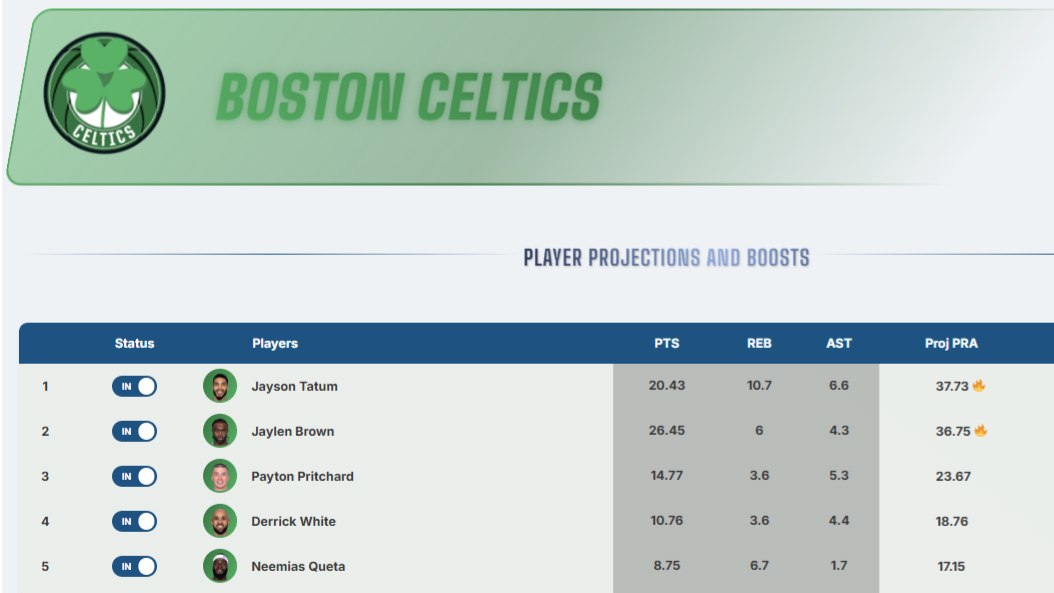Select the Jaylen Brown name

pos(292,431)
